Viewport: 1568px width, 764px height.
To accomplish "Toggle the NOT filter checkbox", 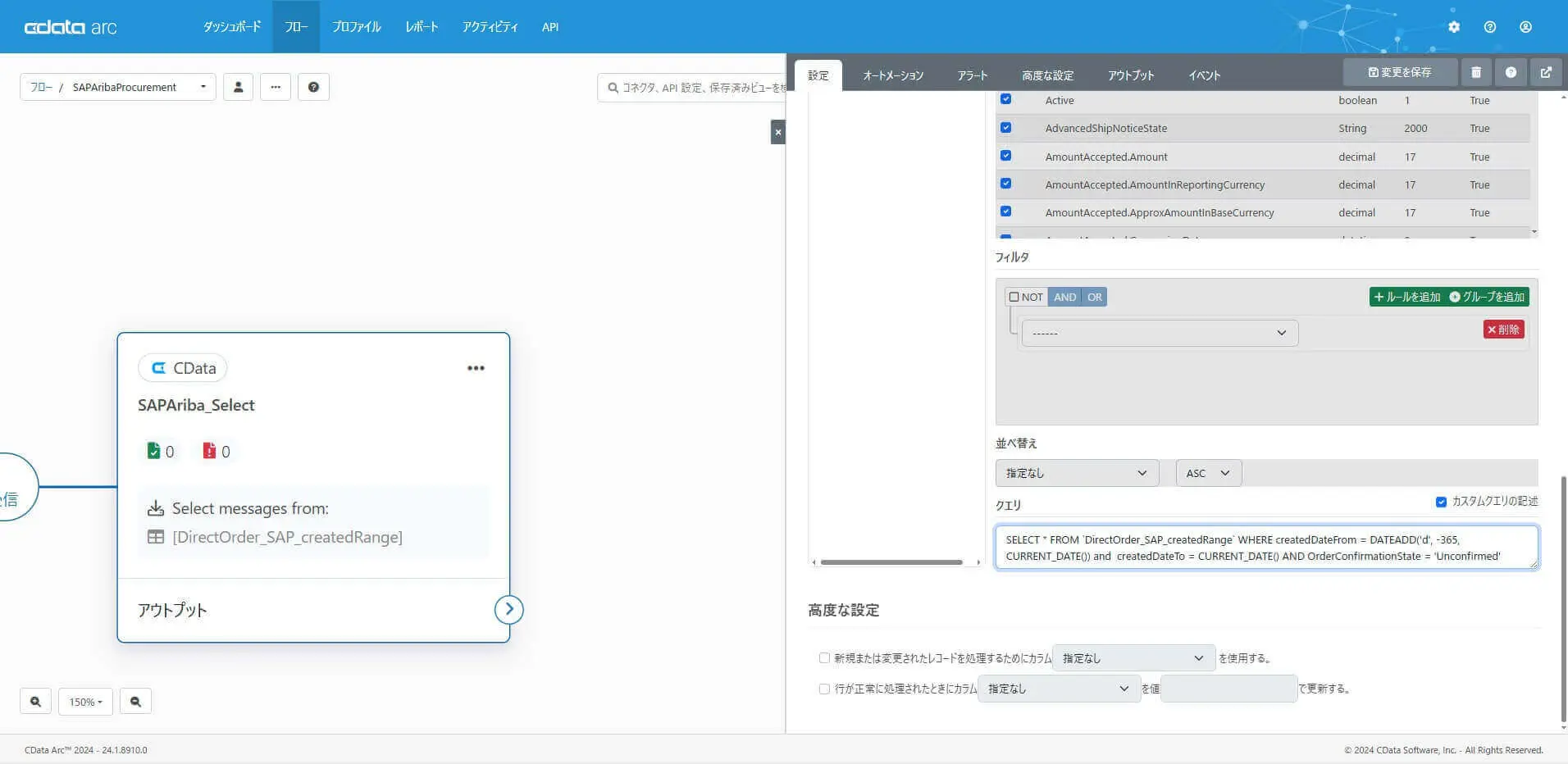I will pos(1014,297).
